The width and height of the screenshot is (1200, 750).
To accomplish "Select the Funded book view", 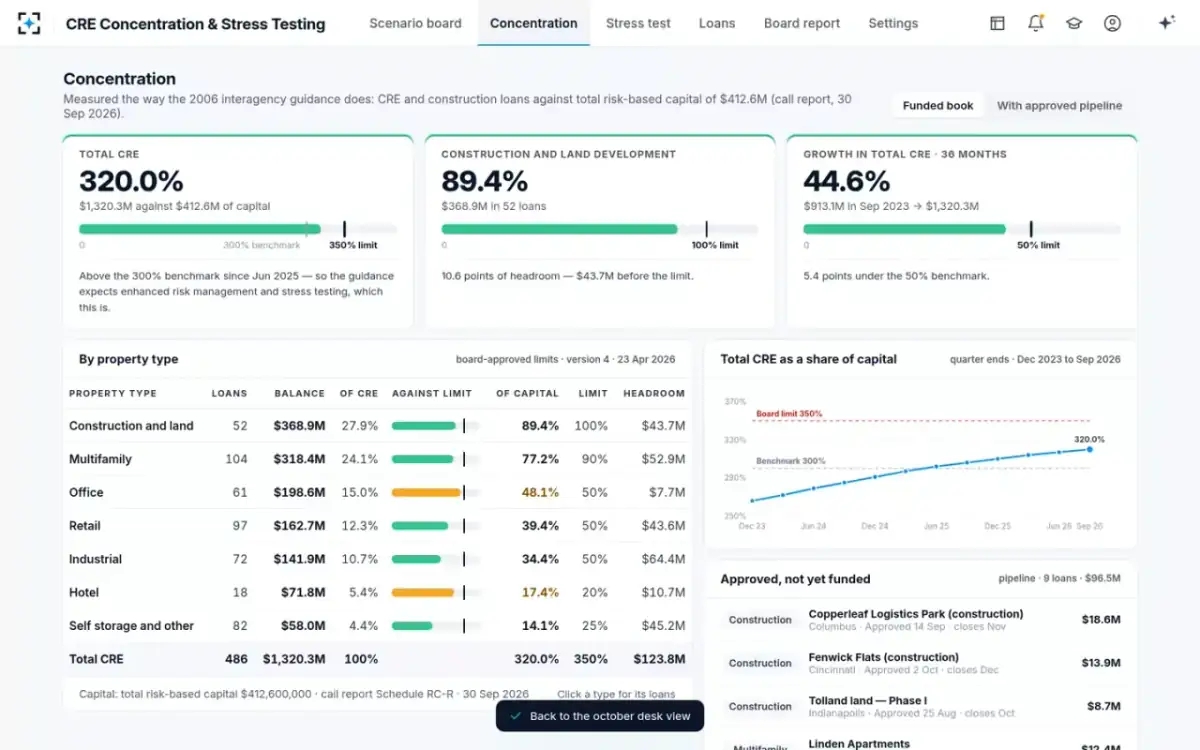I will pyautogui.click(x=938, y=106).
